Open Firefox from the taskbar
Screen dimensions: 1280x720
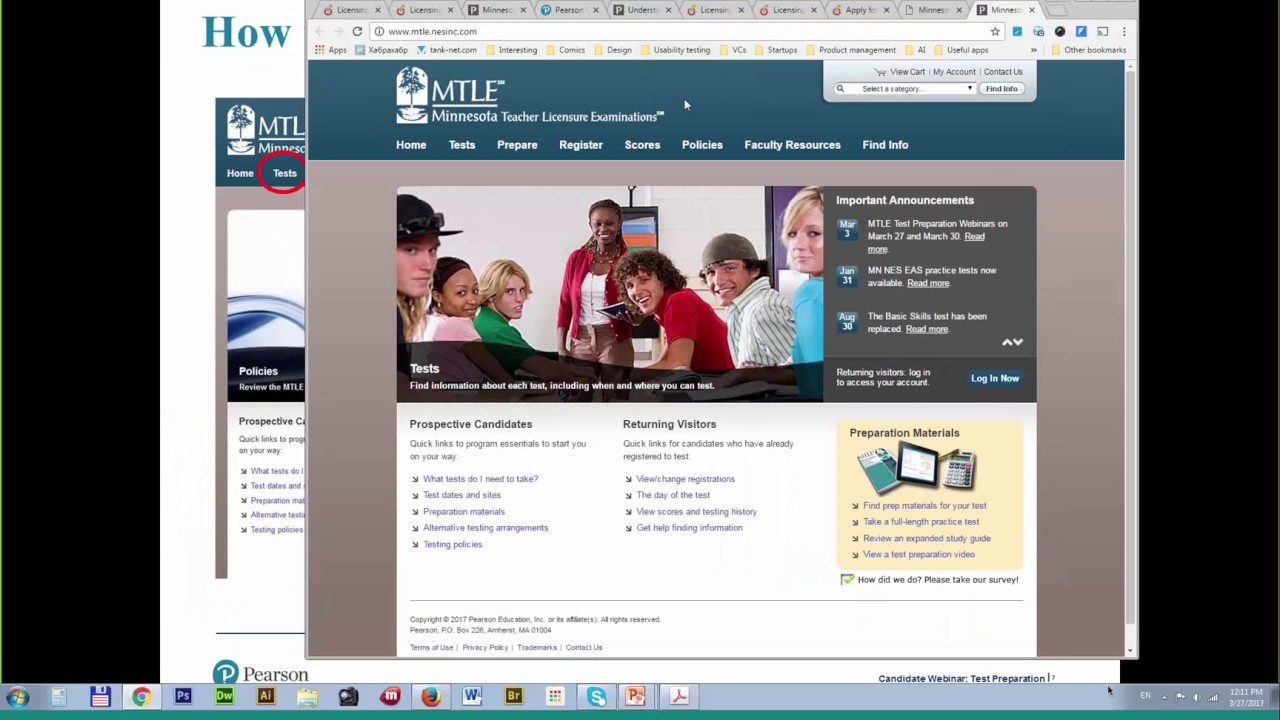click(x=431, y=696)
